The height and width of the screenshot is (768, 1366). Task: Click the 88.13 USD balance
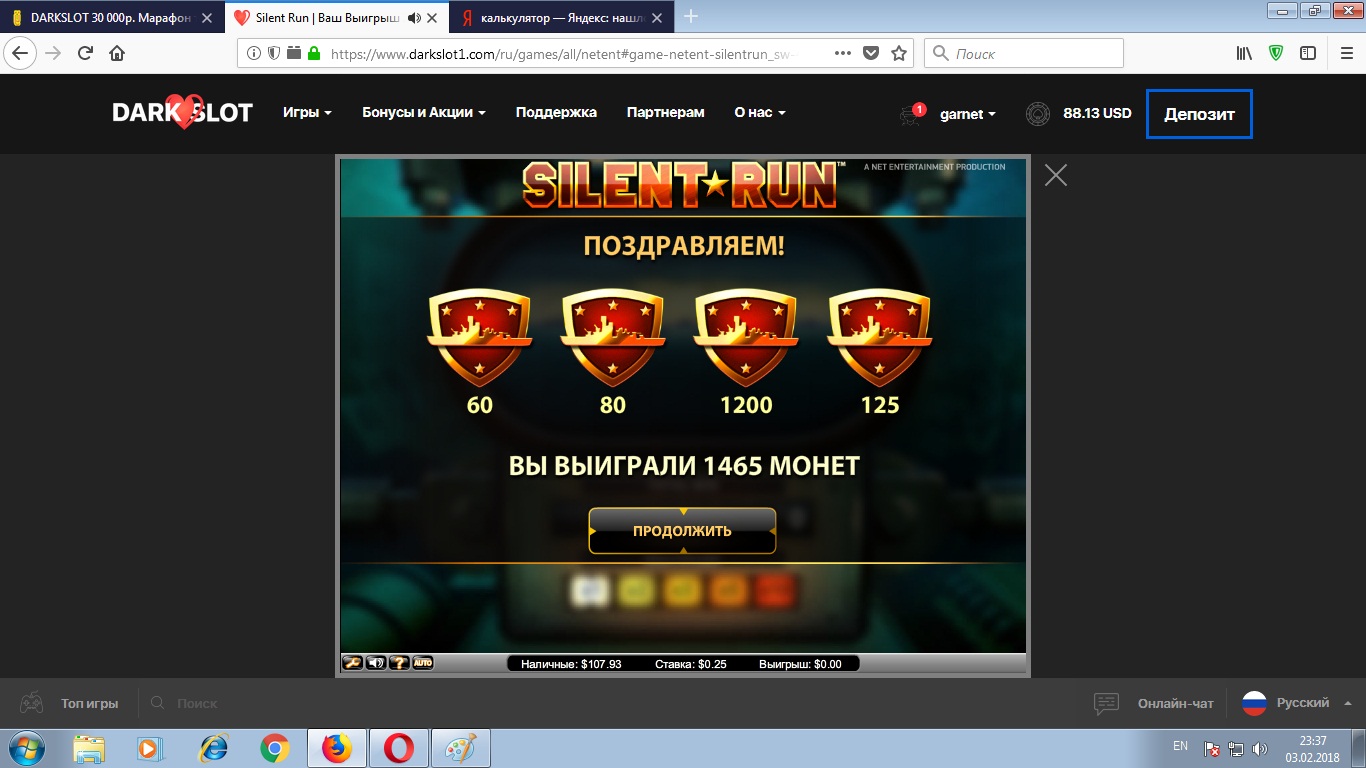click(1097, 114)
